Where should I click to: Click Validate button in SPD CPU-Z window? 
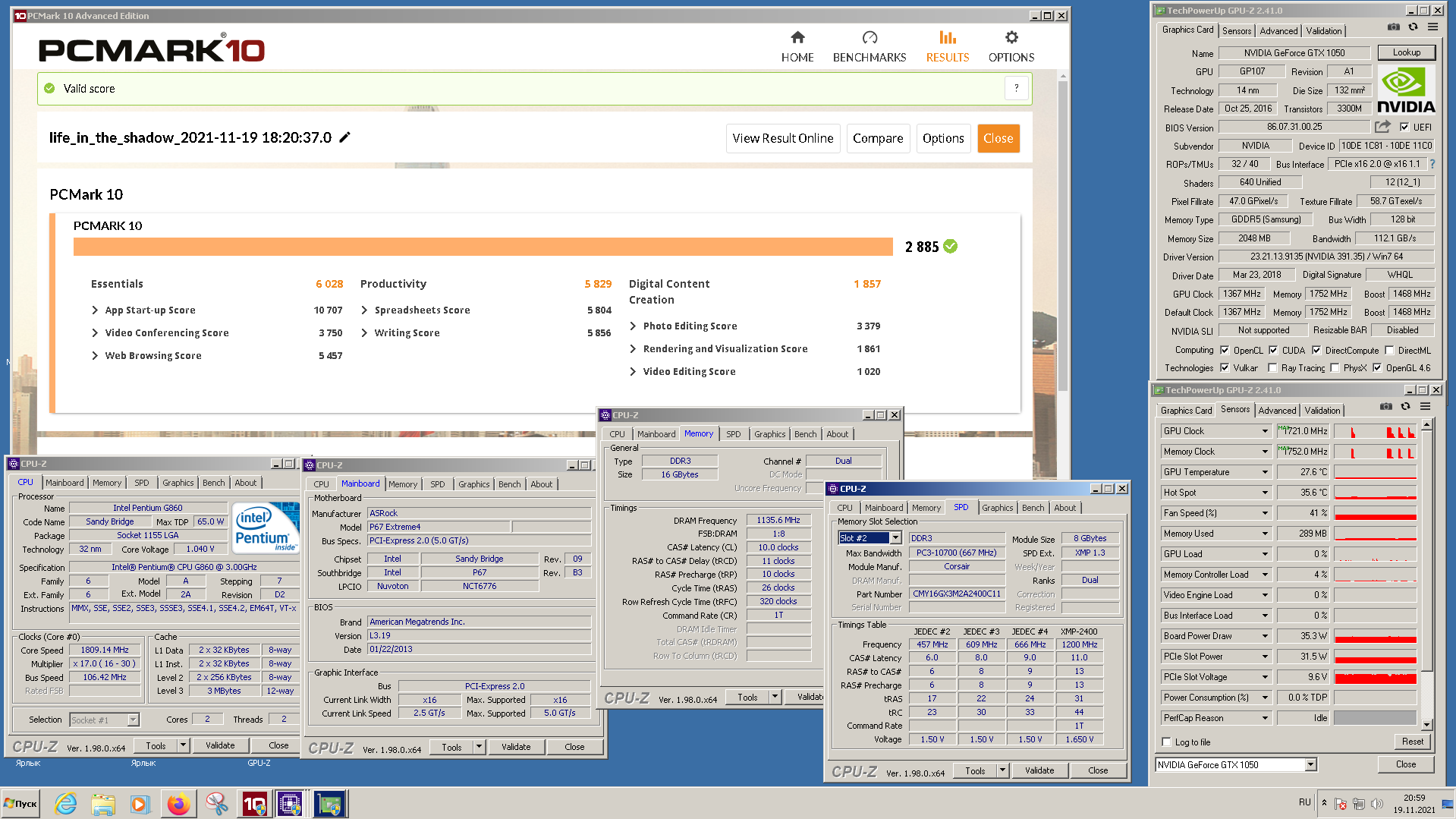(x=1039, y=770)
